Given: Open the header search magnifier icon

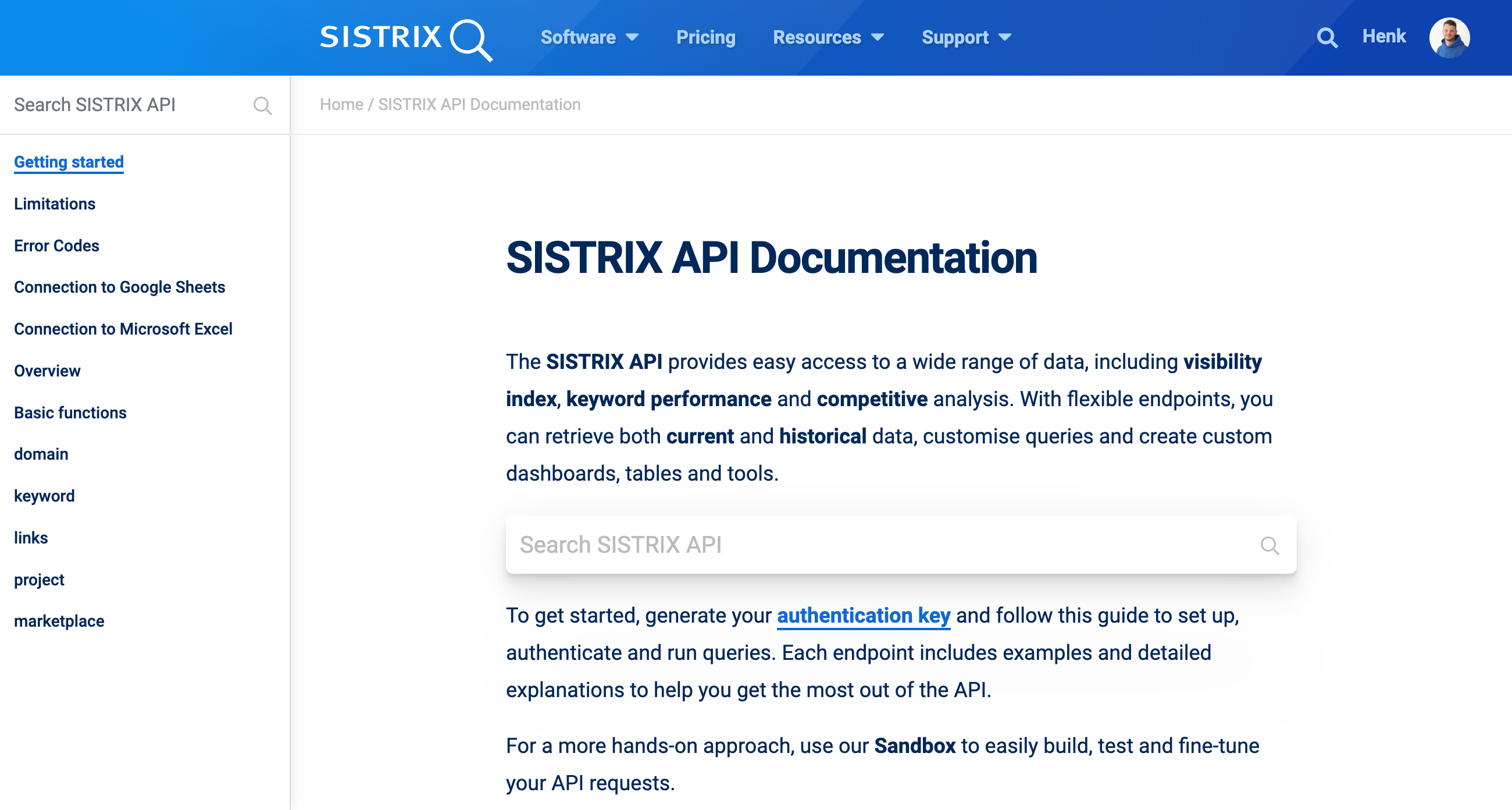Looking at the screenshot, I should click(1326, 38).
